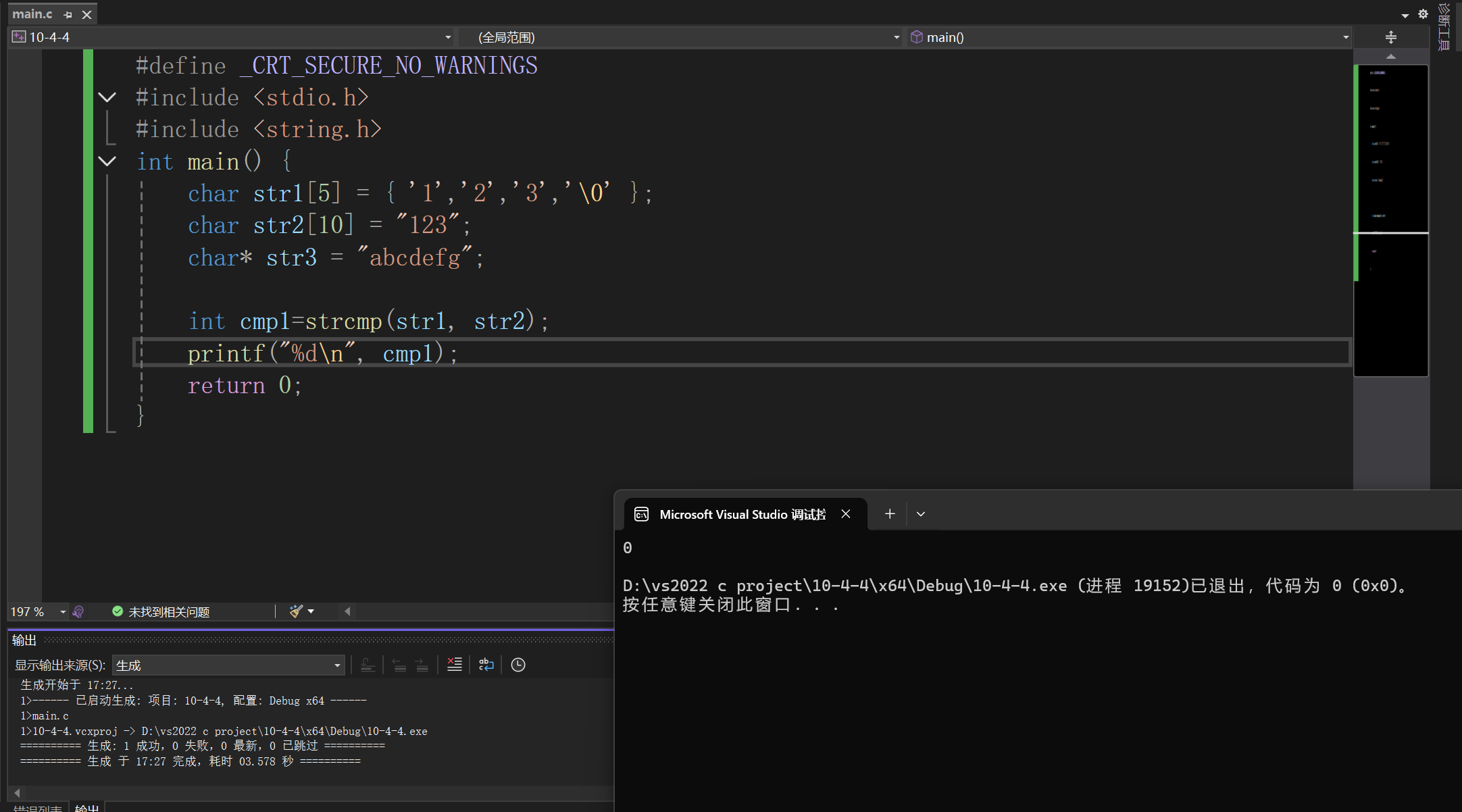Click the code cleanup broom icon

pyautogui.click(x=296, y=611)
